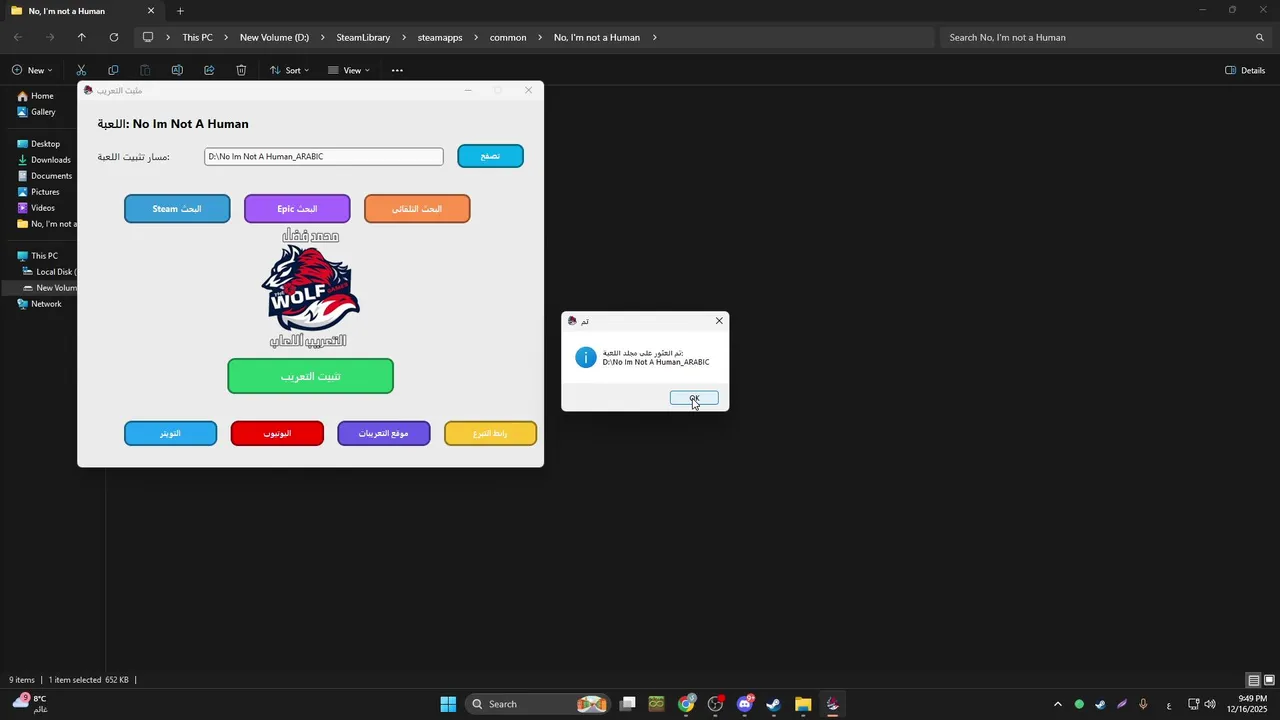The width and height of the screenshot is (1280, 720).
Task: Open Pictures in the navigation pane
Action: 45,192
